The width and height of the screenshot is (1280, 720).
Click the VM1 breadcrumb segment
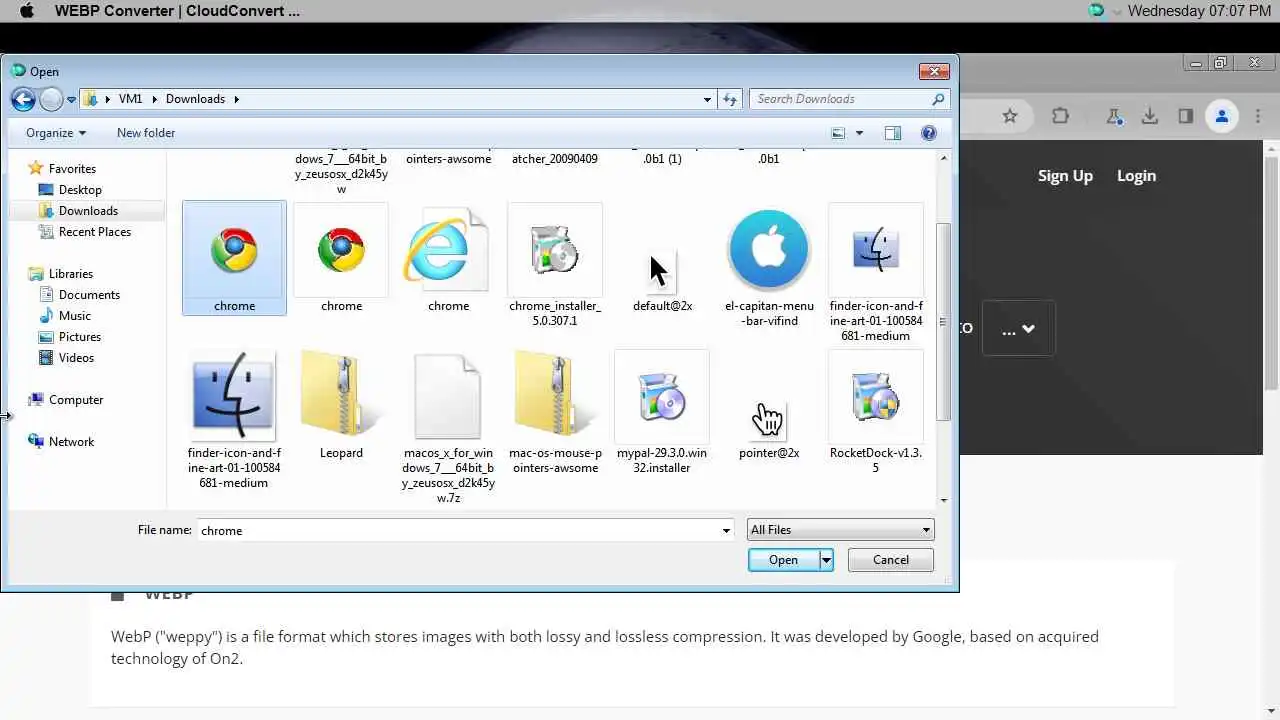[130, 99]
